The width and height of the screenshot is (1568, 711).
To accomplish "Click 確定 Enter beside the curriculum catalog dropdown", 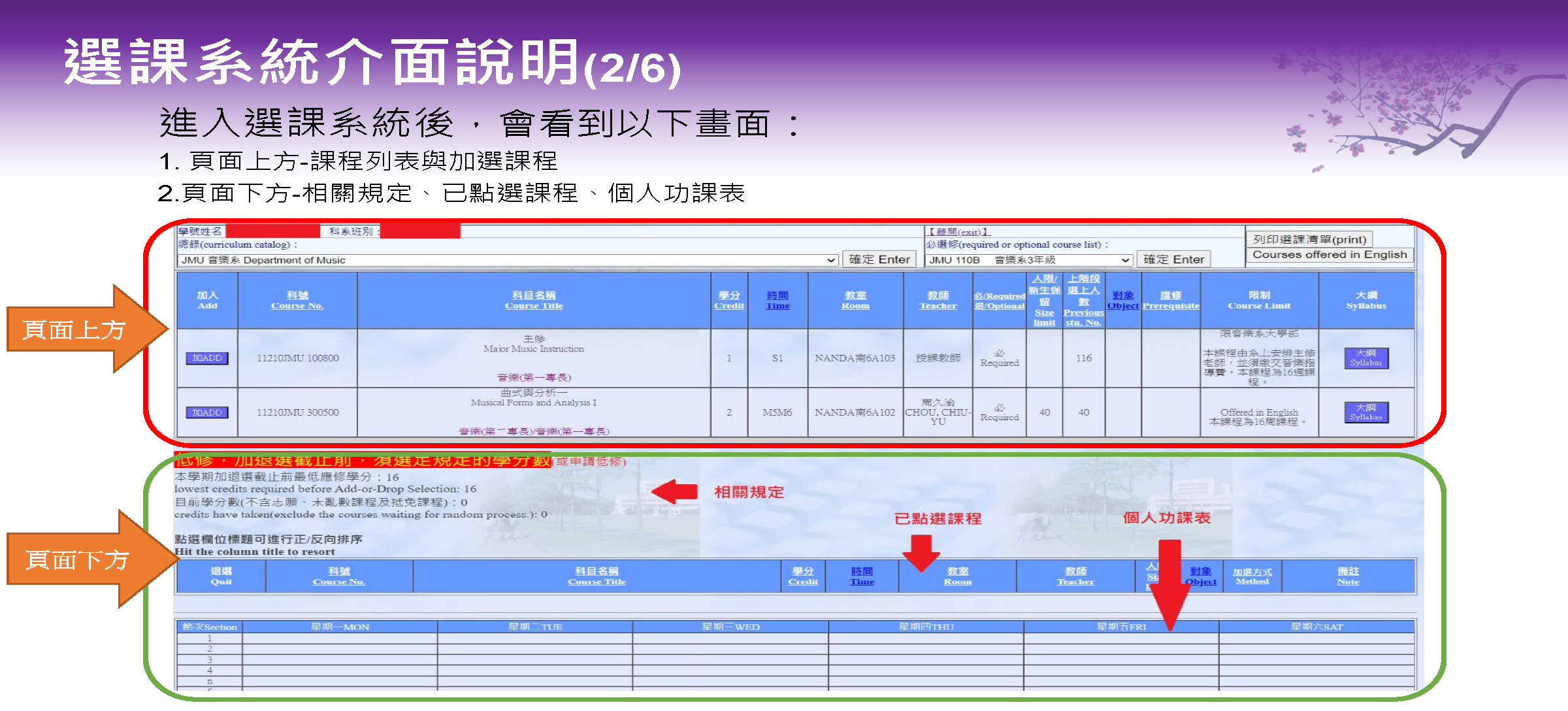I will pyautogui.click(x=879, y=259).
